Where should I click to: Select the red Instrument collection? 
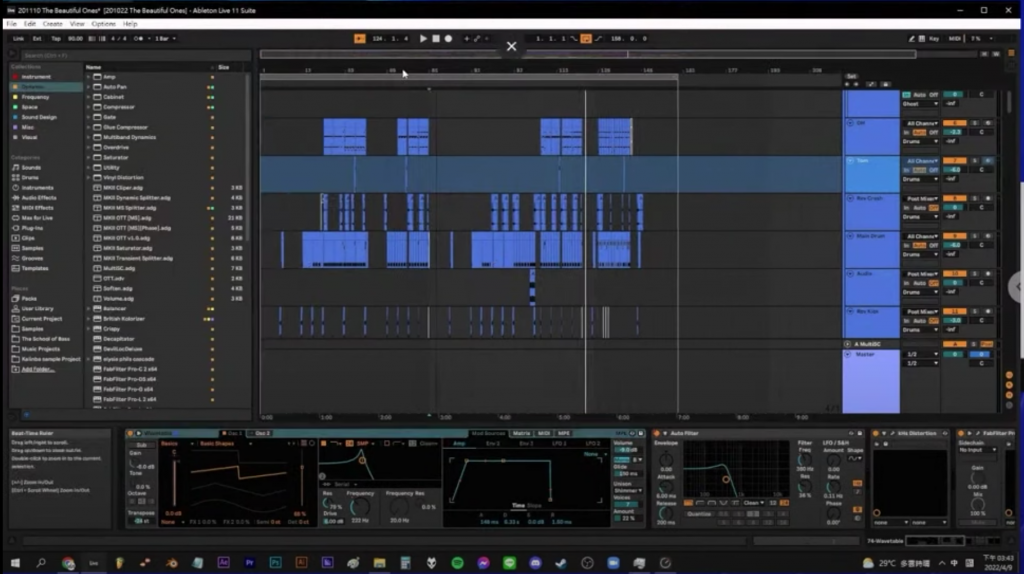click(x=35, y=76)
